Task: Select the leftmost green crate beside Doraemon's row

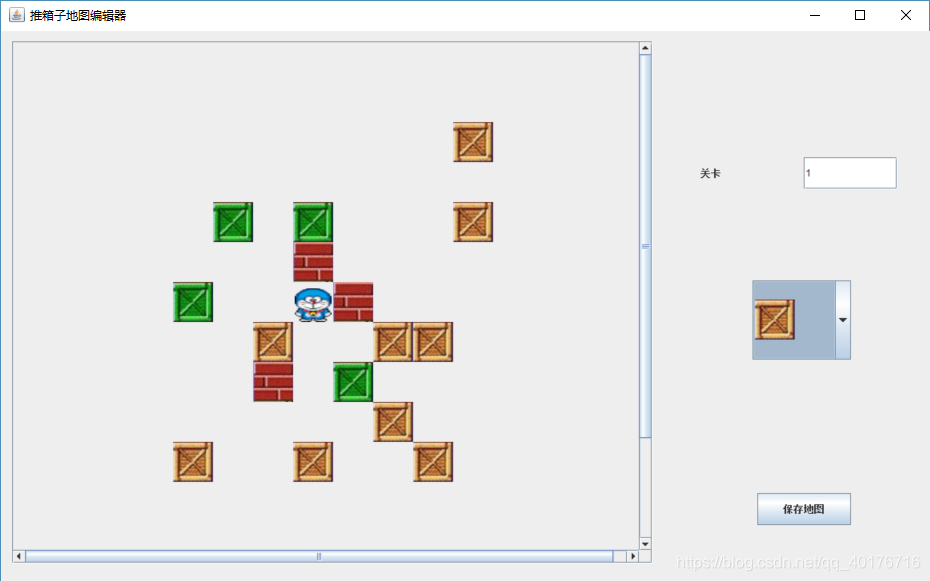Action: coord(193,302)
